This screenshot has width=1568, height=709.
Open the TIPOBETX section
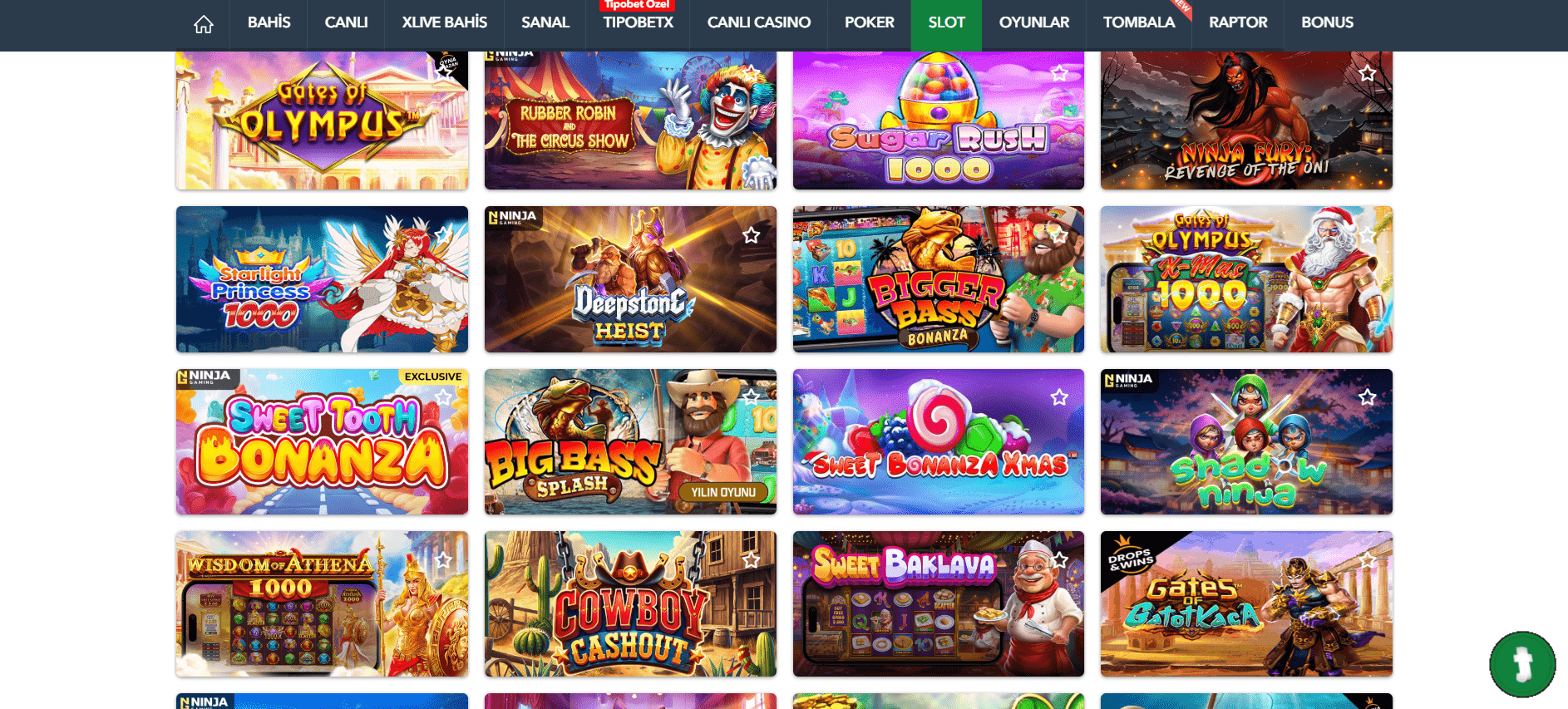coord(638,22)
